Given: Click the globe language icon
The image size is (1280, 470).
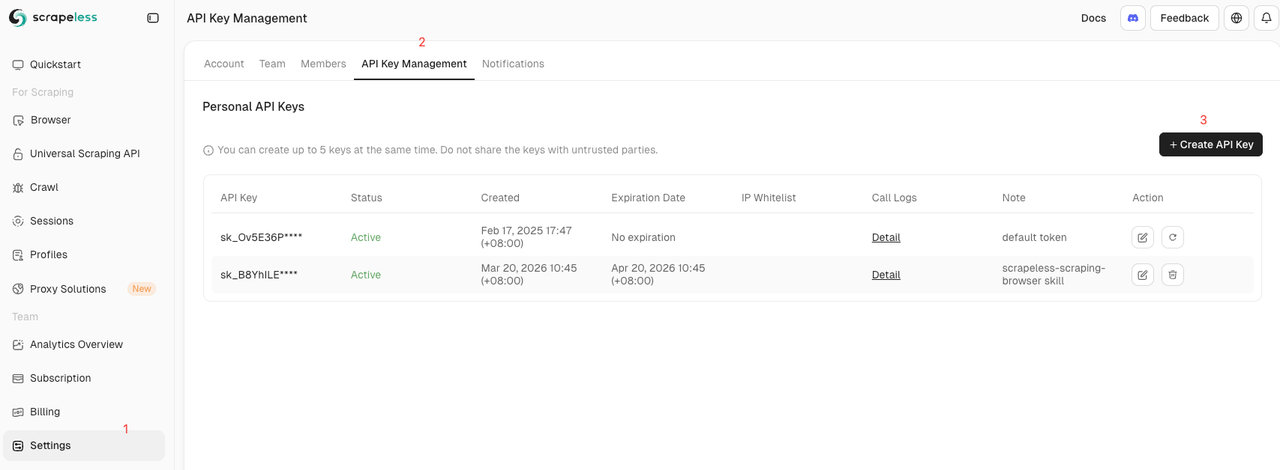Looking at the screenshot, I should 1237,18.
